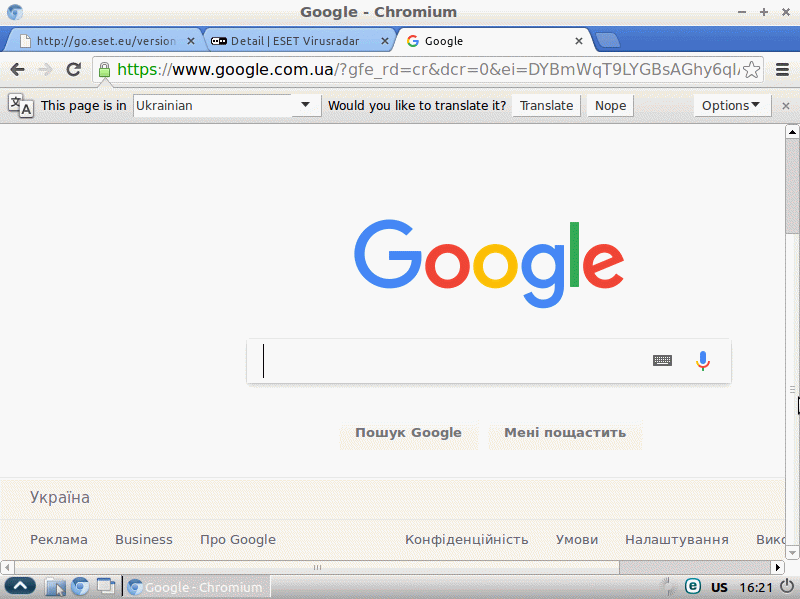
Task: Click the Translate button
Action: (546, 106)
